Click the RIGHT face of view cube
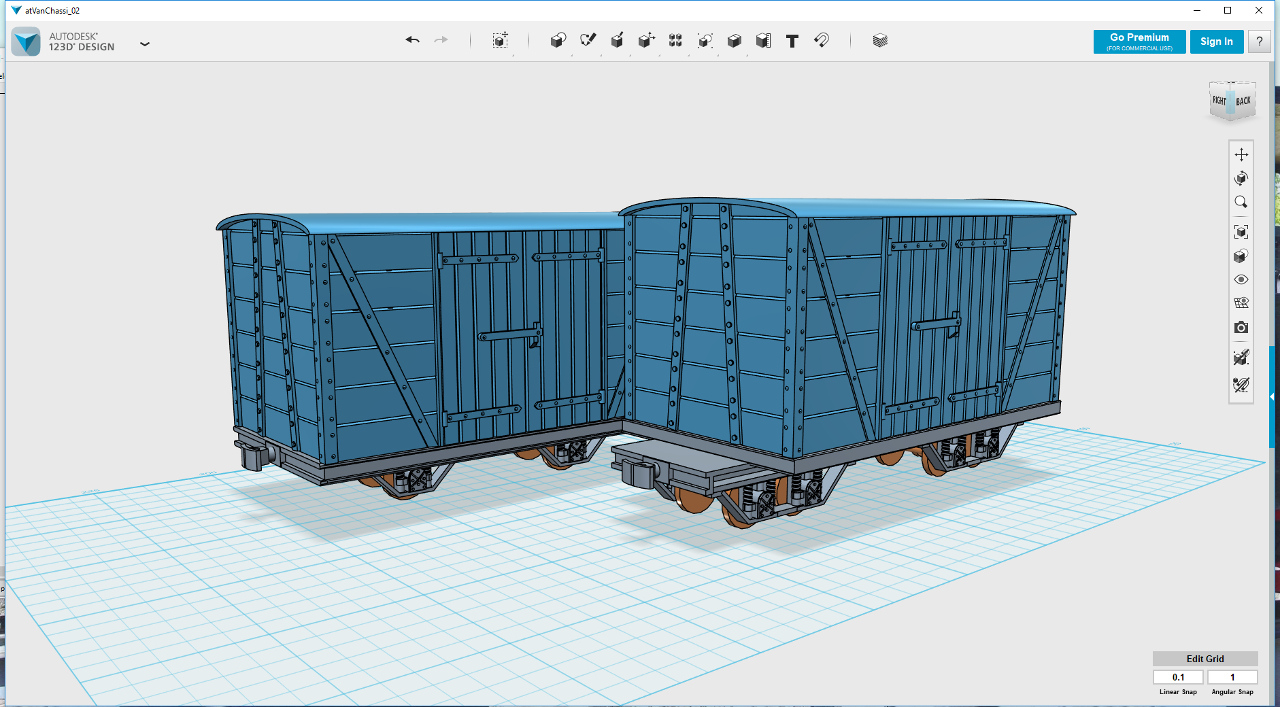The height and width of the screenshot is (707, 1280). click(x=1219, y=101)
